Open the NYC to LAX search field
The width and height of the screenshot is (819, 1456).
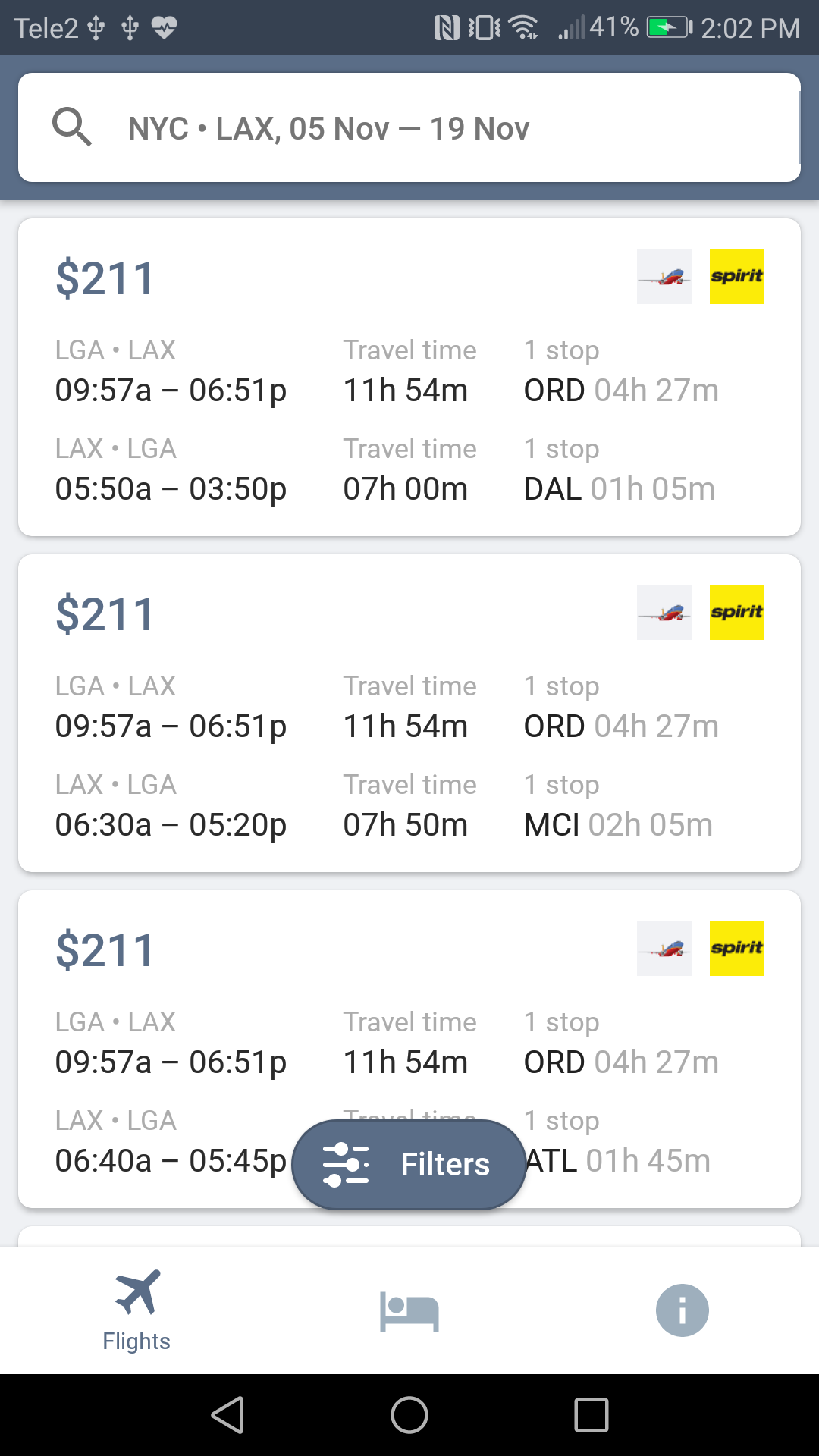pyautogui.click(x=409, y=128)
